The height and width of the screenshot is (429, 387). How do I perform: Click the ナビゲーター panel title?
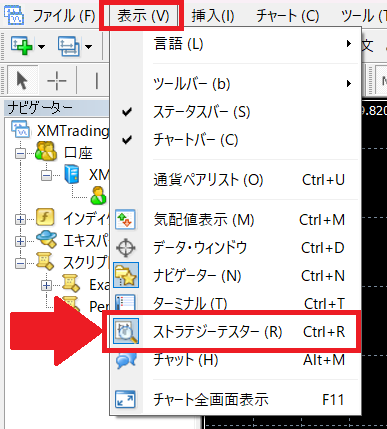40,108
